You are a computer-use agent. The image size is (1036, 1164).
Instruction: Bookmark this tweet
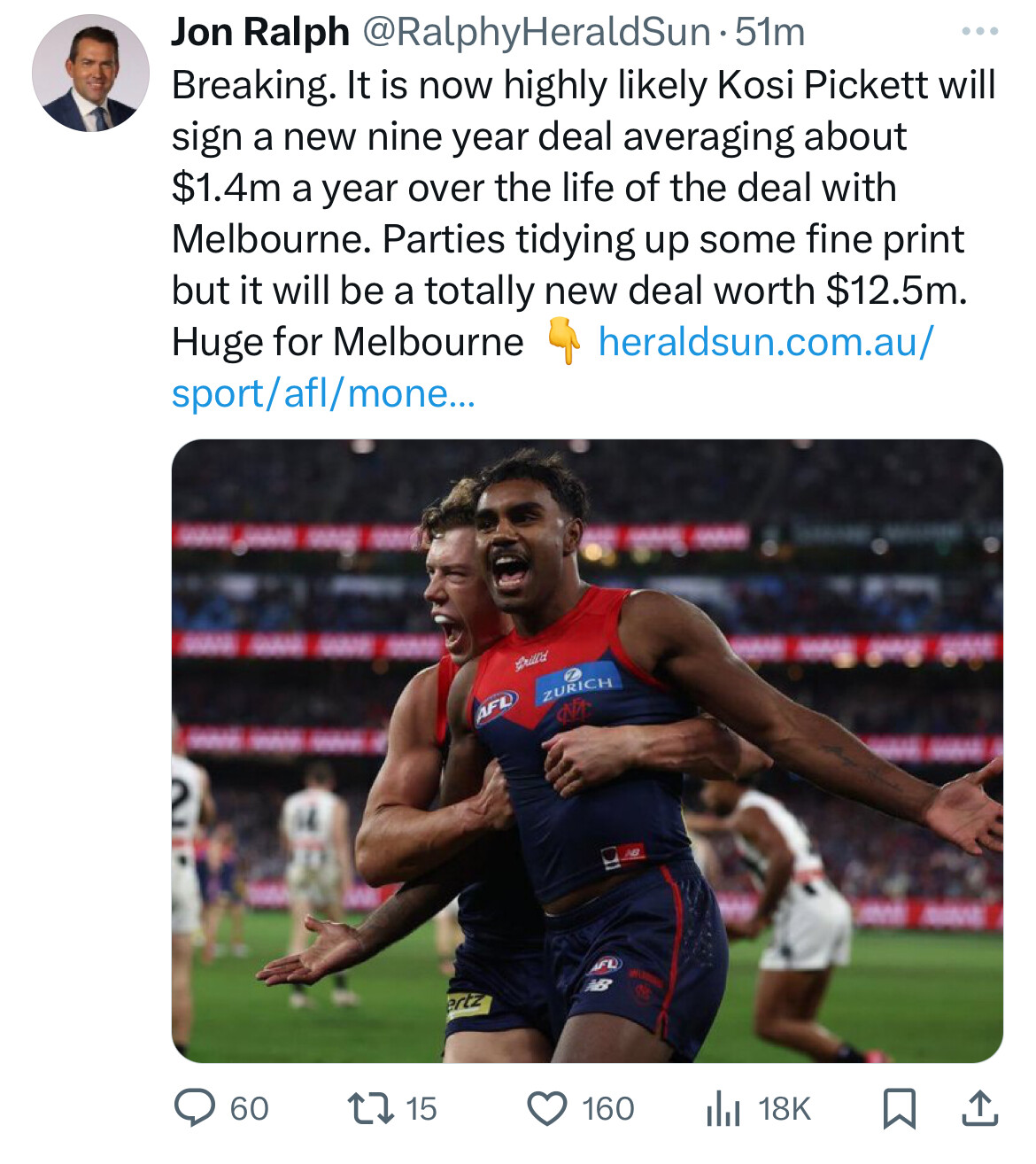[900, 1108]
